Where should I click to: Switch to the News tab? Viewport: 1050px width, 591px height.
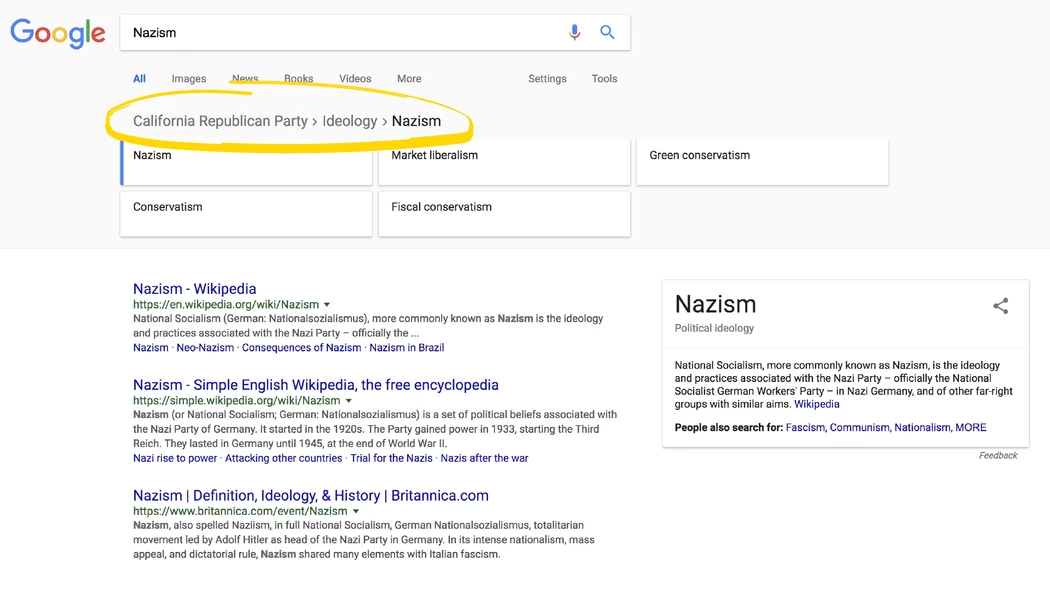click(x=245, y=78)
